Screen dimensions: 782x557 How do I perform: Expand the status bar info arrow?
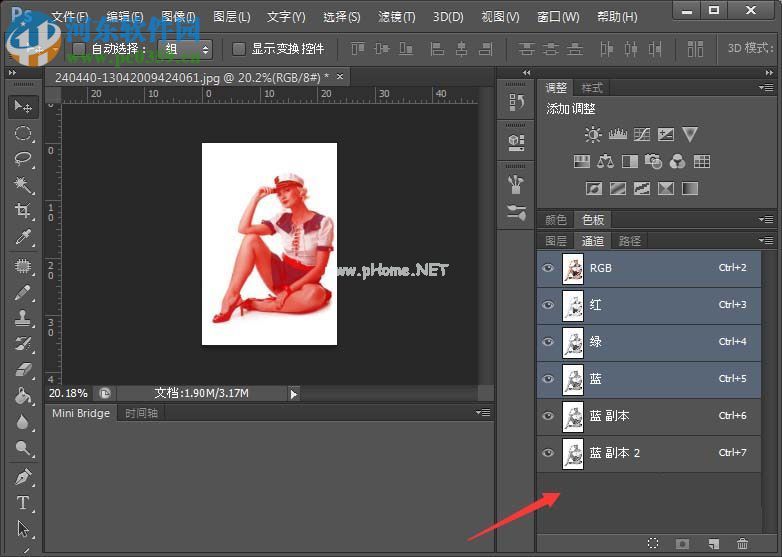tap(293, 394)
